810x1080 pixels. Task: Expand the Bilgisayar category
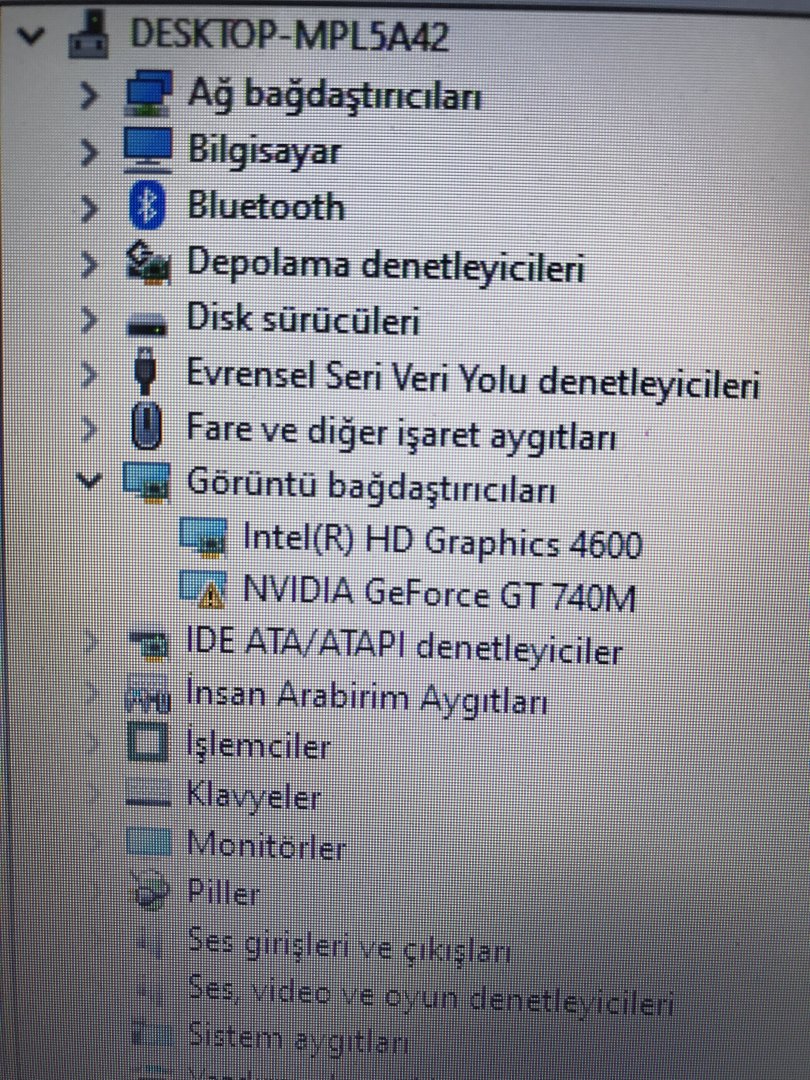88,152
